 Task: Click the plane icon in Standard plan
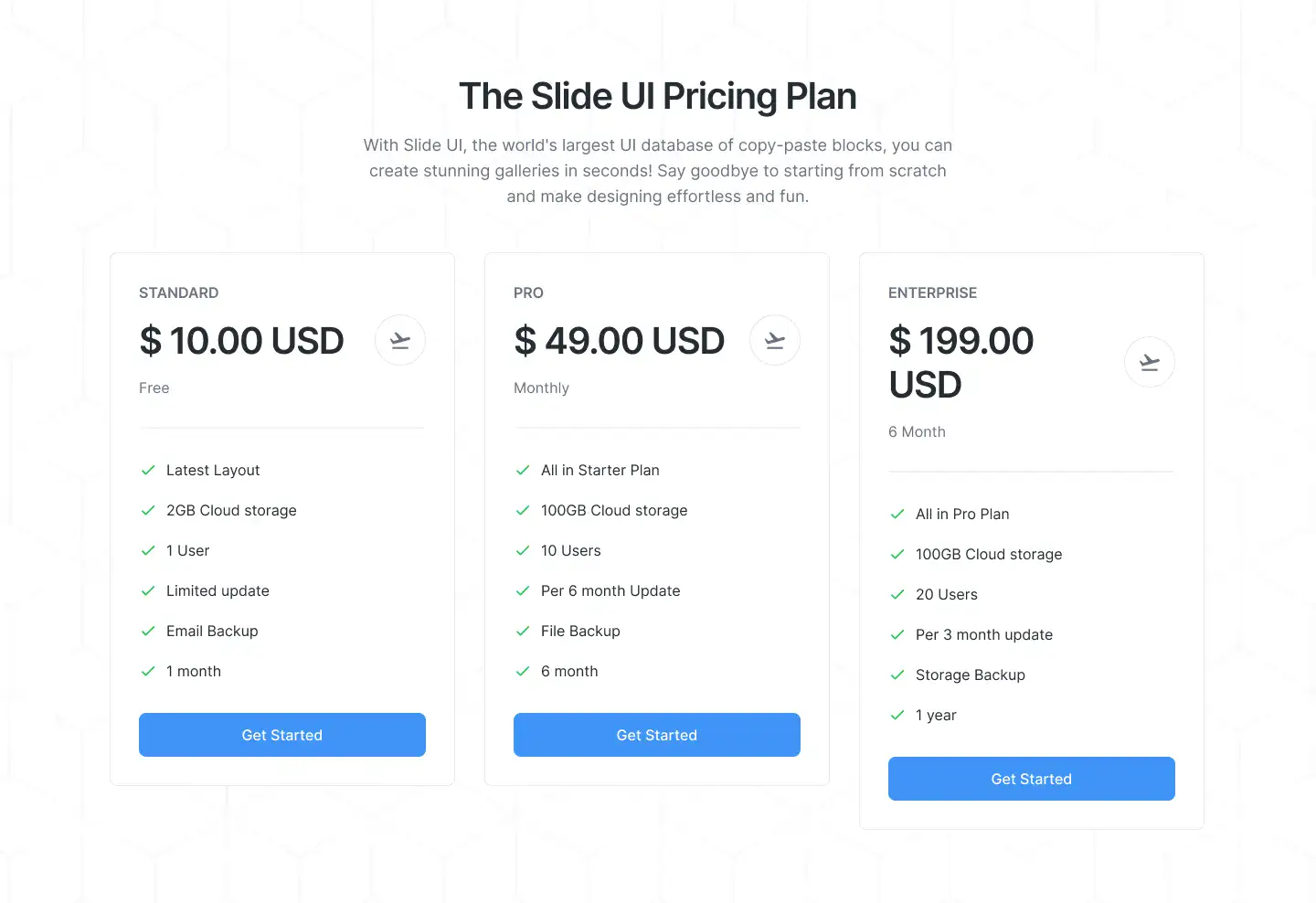[400, 340]
